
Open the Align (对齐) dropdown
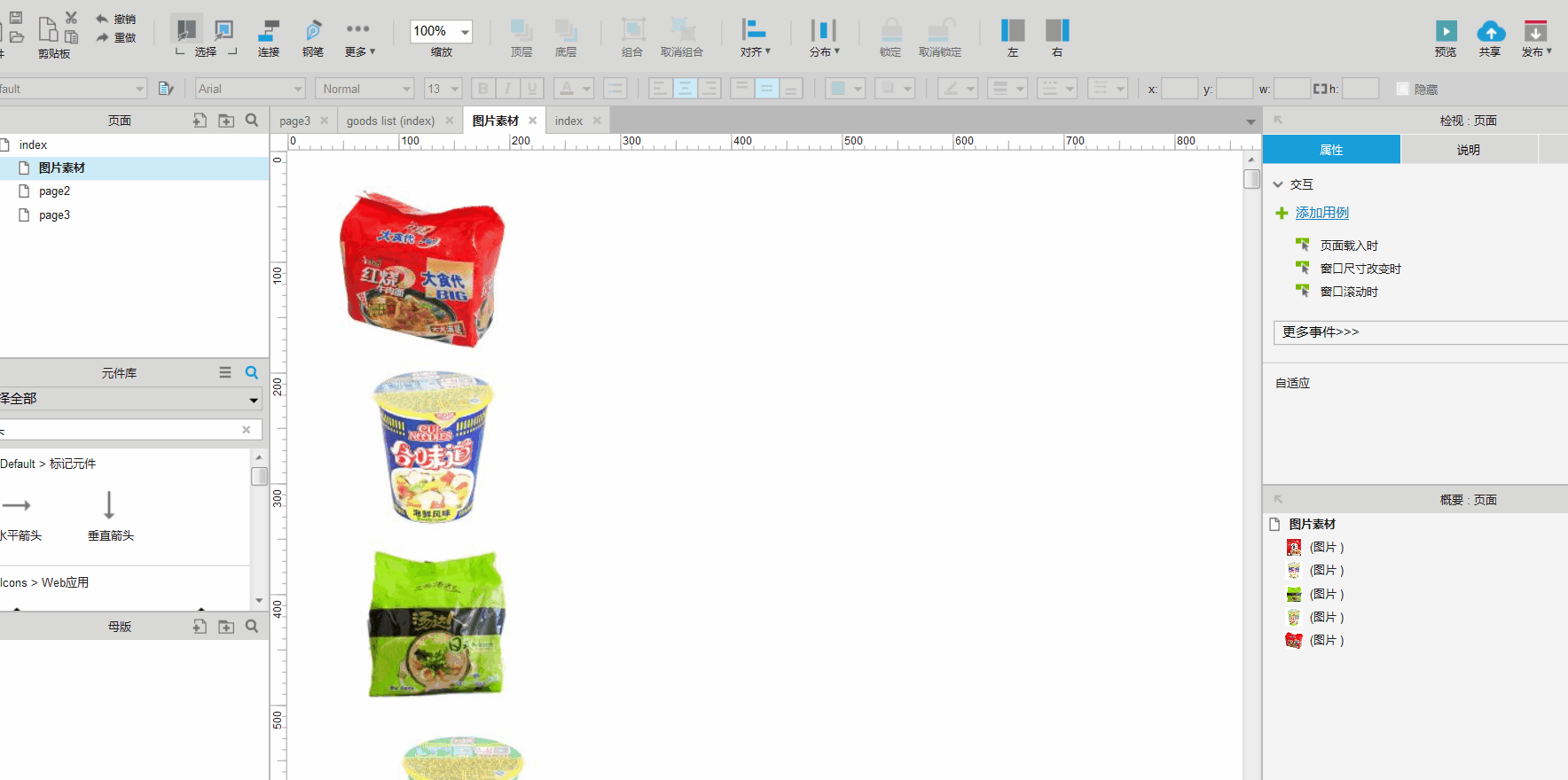(755, 39)
